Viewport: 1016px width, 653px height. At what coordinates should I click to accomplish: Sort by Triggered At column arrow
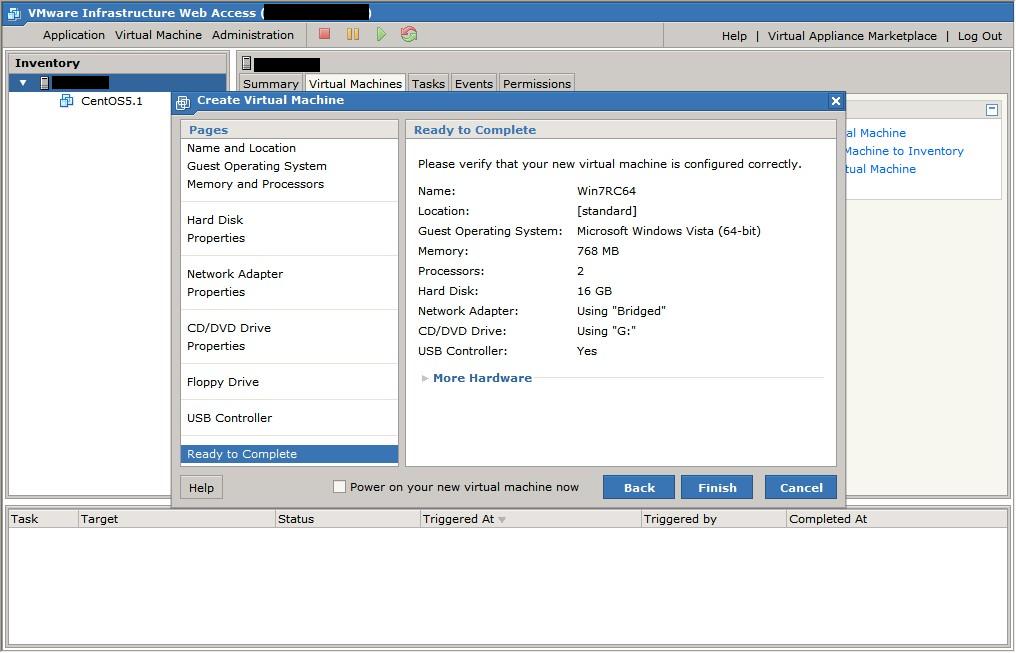(x=502, y=520)
